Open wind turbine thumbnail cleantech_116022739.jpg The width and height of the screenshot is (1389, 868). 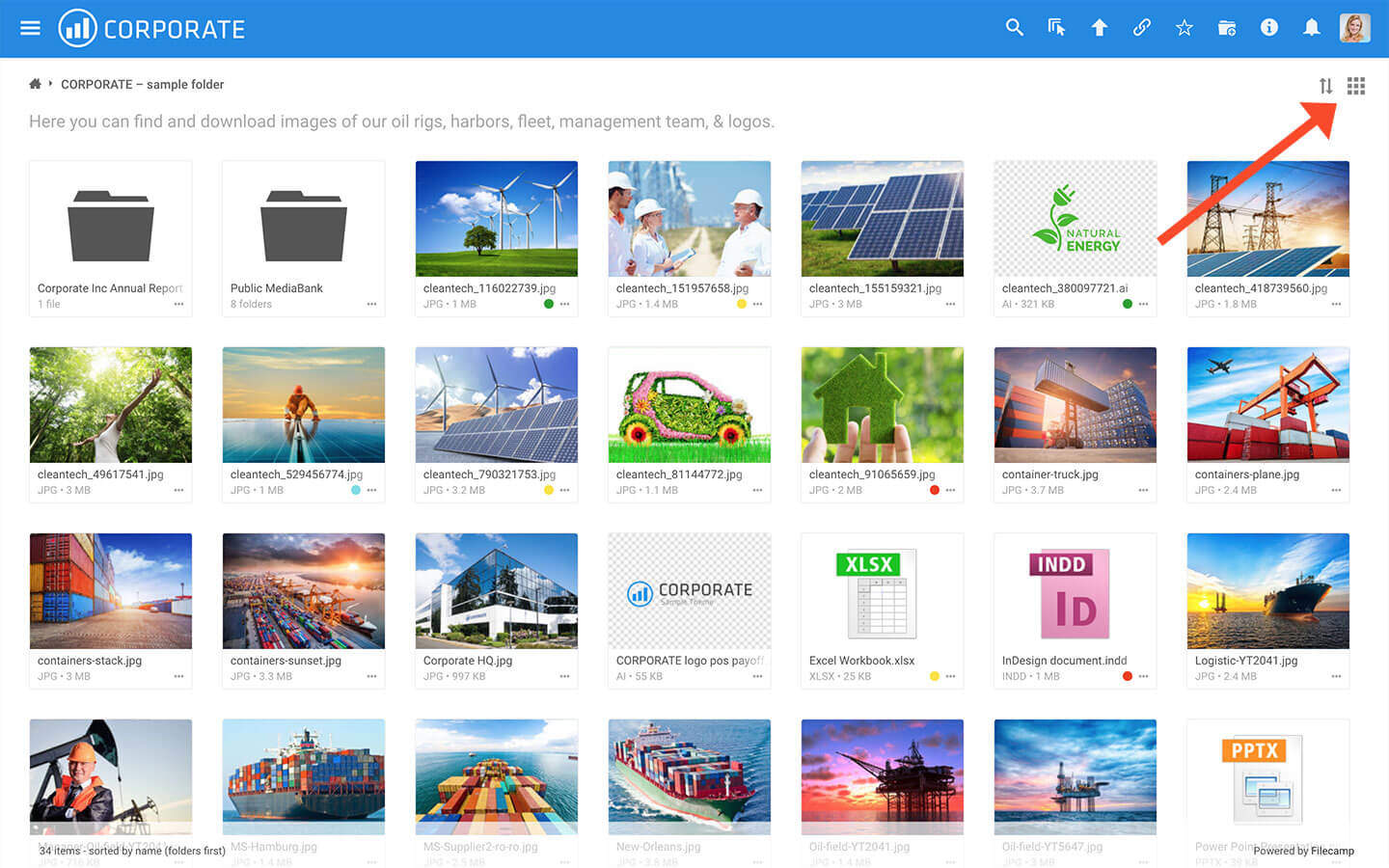497,219
